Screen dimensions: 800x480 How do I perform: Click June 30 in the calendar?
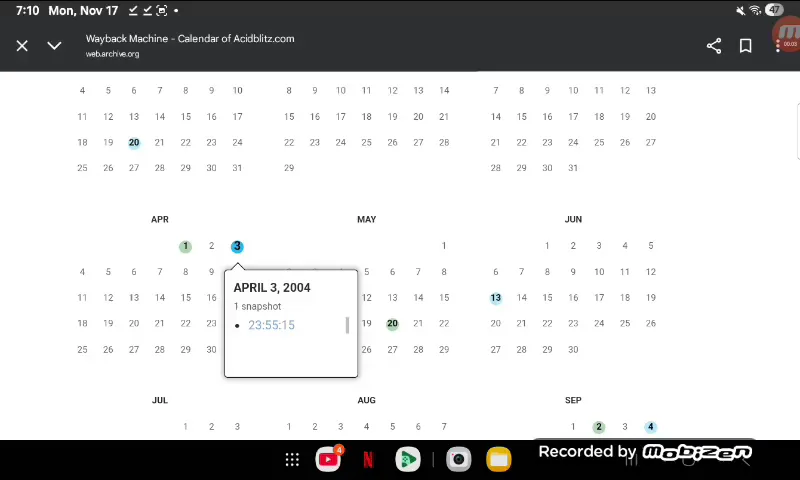coord(573,350)
